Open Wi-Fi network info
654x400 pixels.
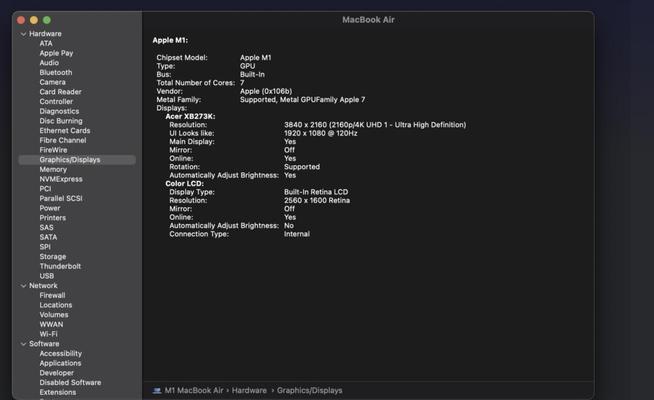pyautogui.click(x=48, y=334)
